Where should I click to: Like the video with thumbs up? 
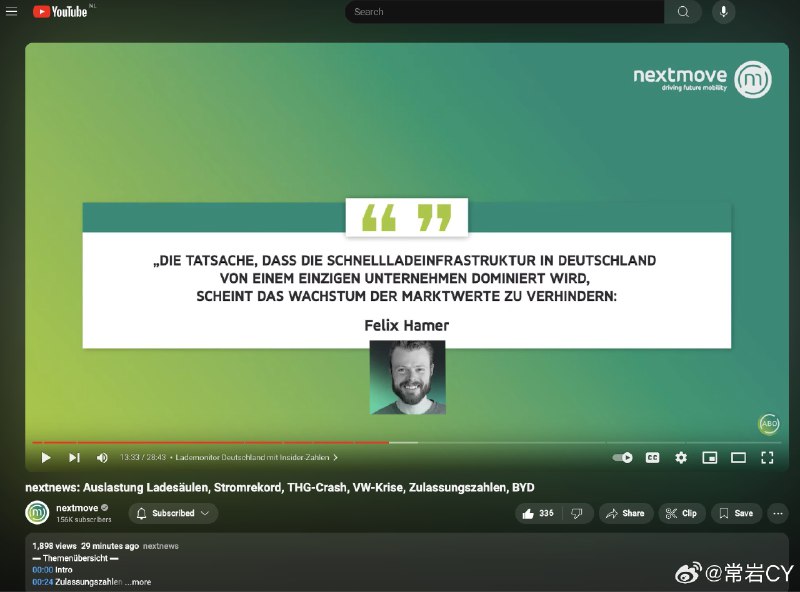point(538,513)
